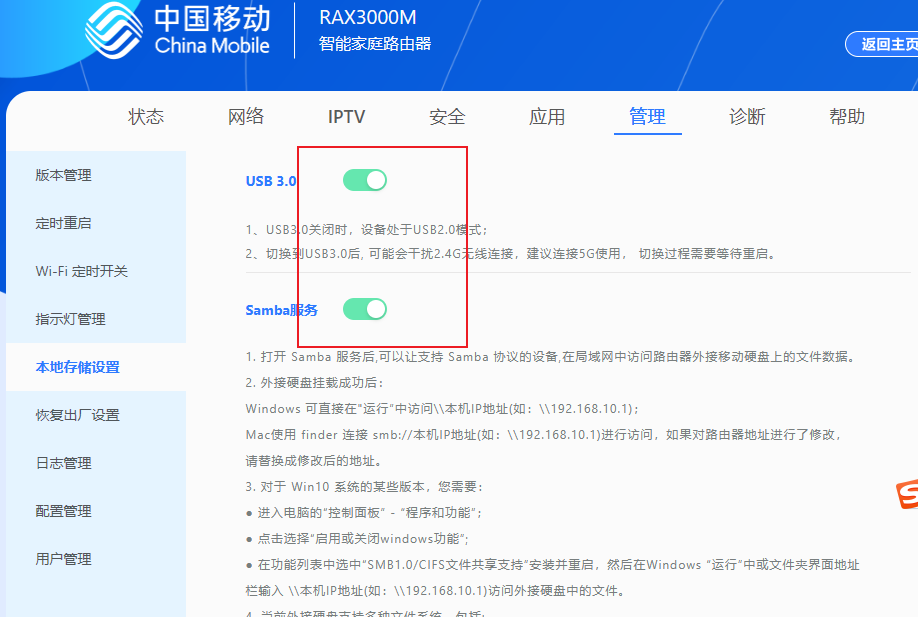Disable the Samba服务 switch
This screenshot has height=617, width=918.
click(x=365, y=309)
